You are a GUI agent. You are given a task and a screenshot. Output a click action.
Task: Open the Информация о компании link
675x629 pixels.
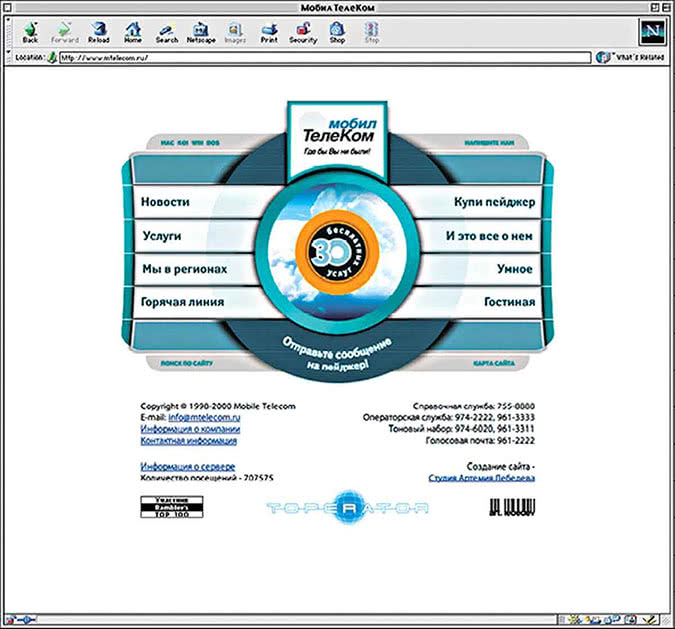point(190,429)
